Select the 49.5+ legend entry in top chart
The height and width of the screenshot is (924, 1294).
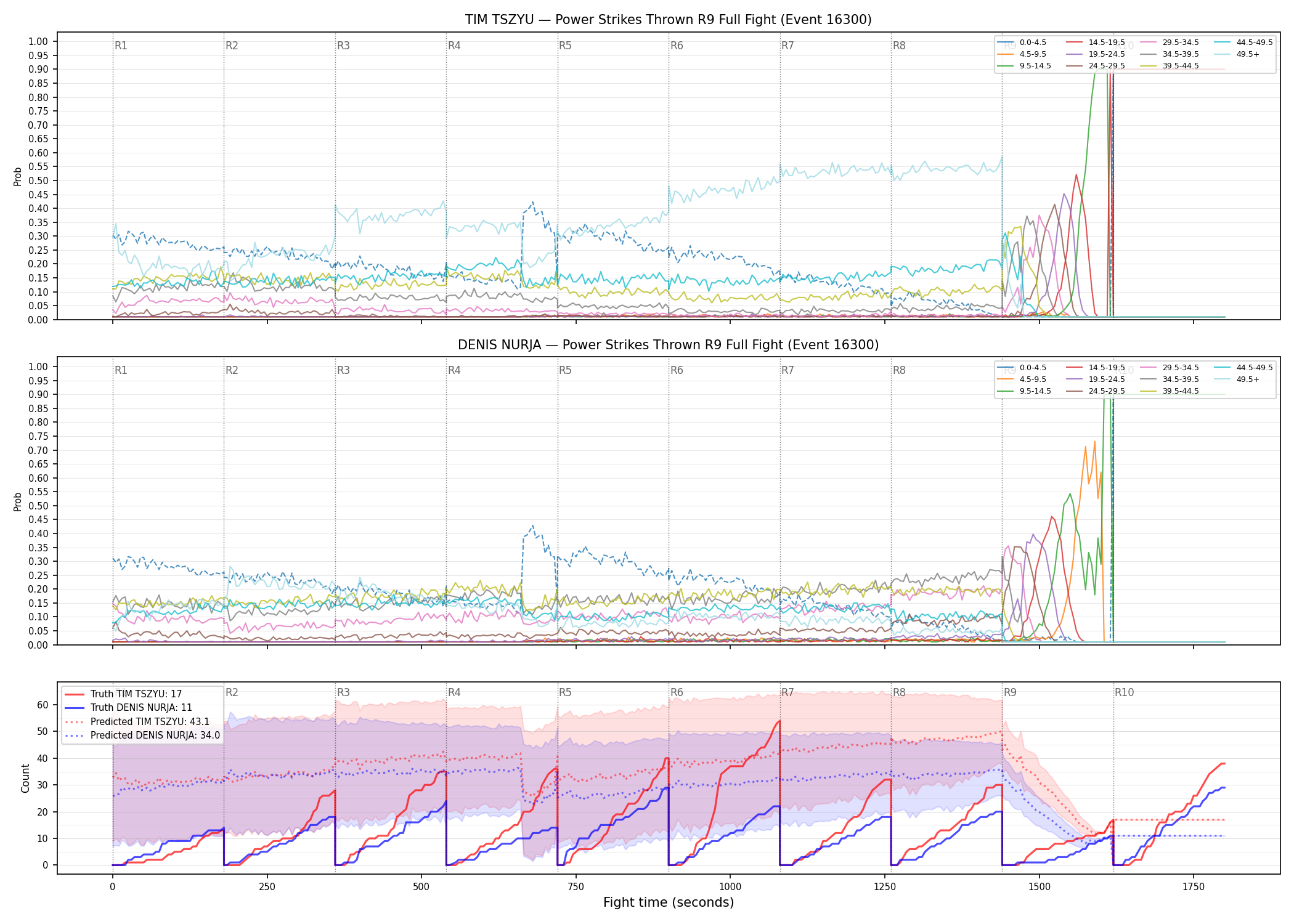pyautogui.click(x=1237, y=54)
